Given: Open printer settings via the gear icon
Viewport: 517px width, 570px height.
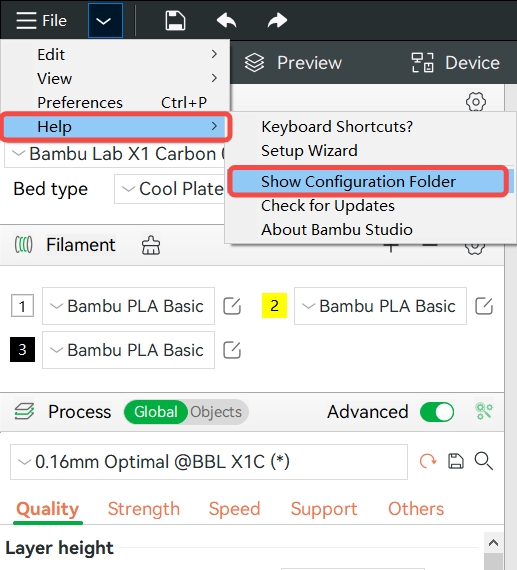Looking at the screenshot, I should [476, 101].
